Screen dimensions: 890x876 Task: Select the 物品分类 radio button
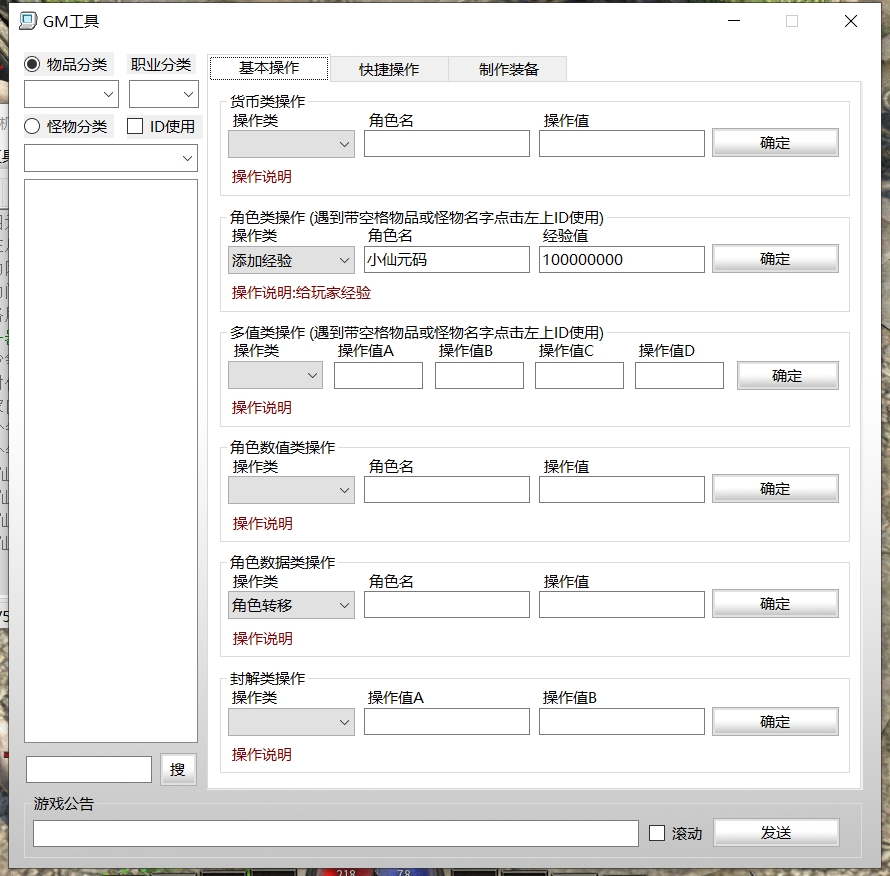click(32, 64)
